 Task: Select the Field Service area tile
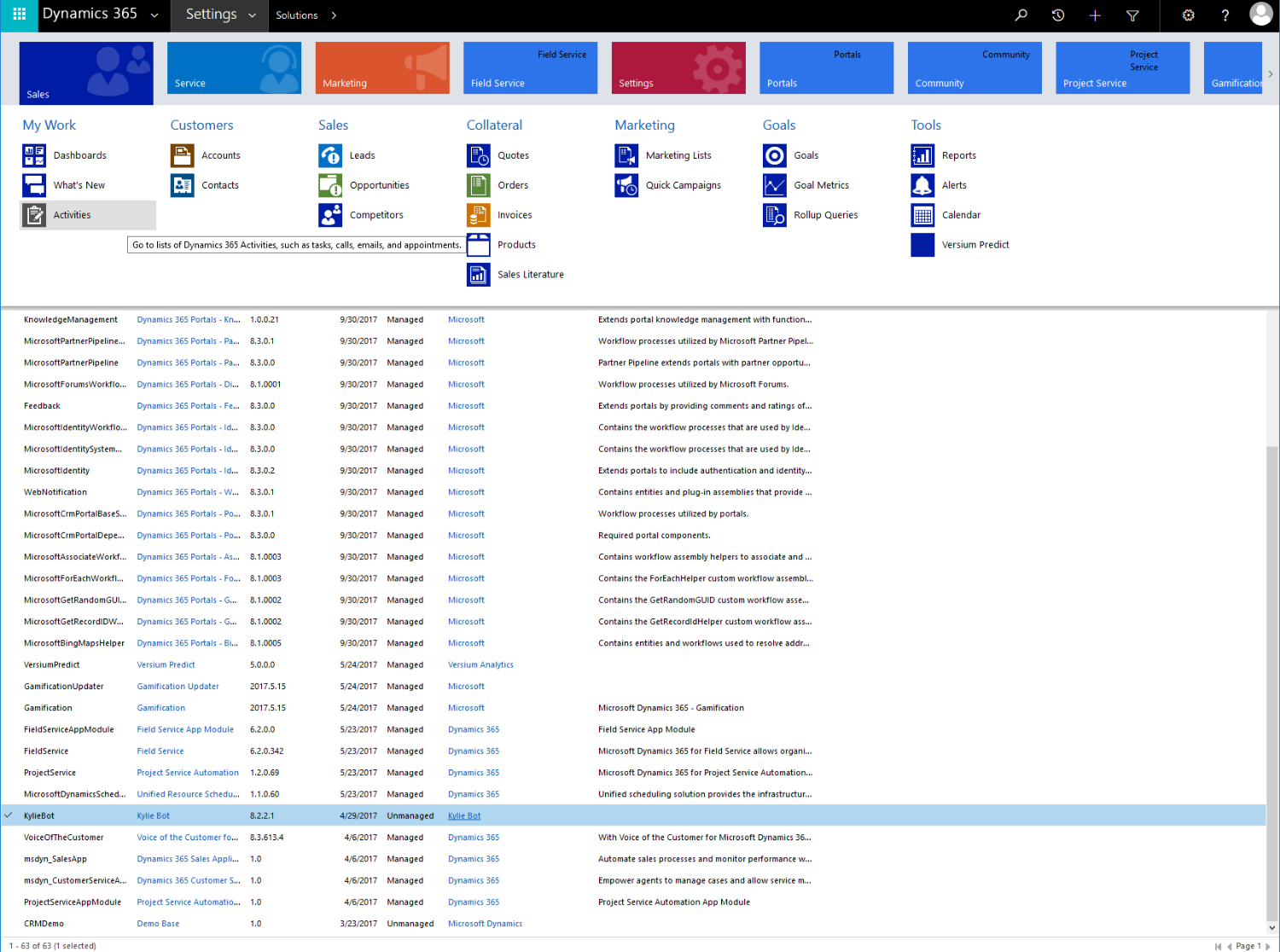point(530,68)
